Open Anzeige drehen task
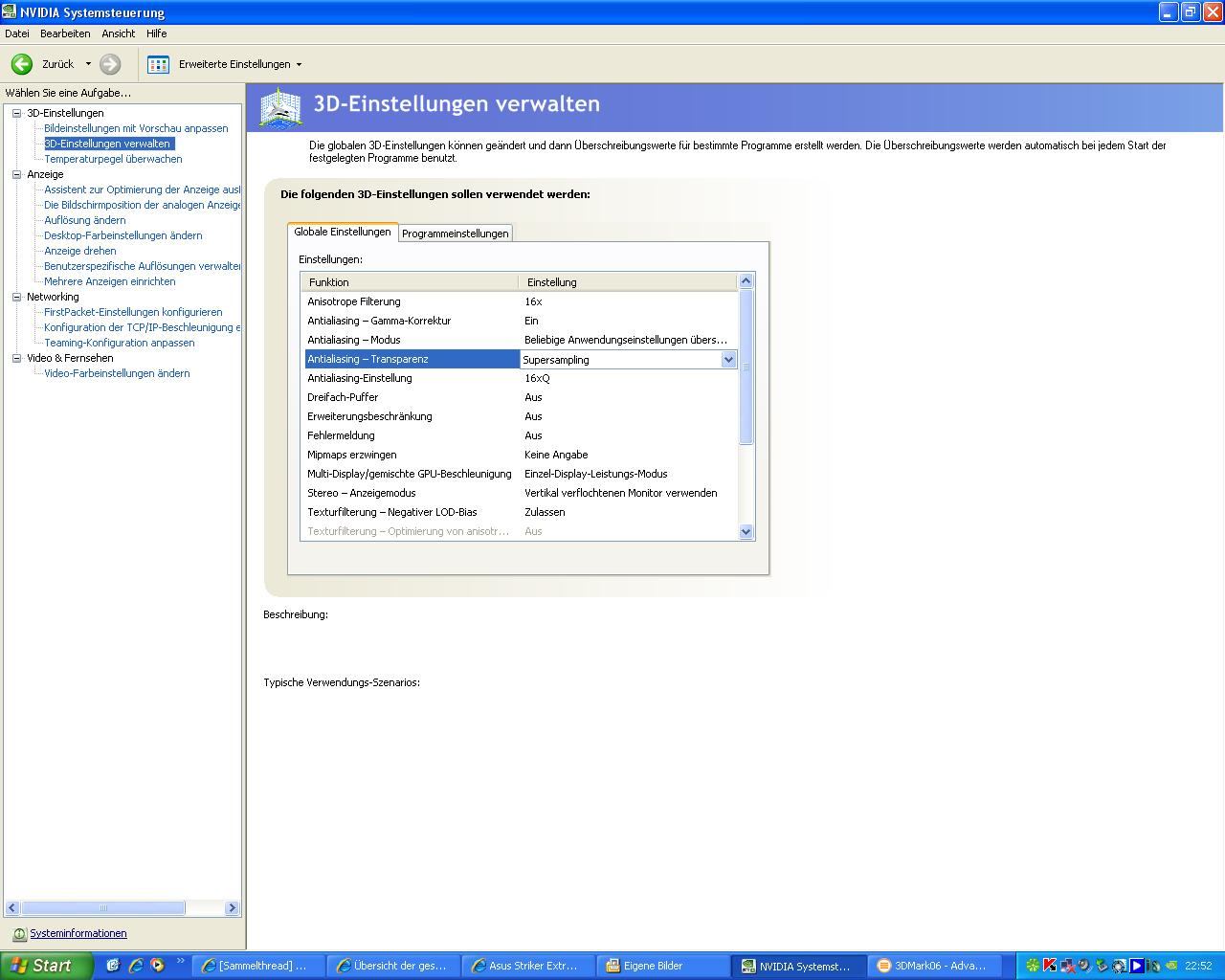 coord(80,251)
